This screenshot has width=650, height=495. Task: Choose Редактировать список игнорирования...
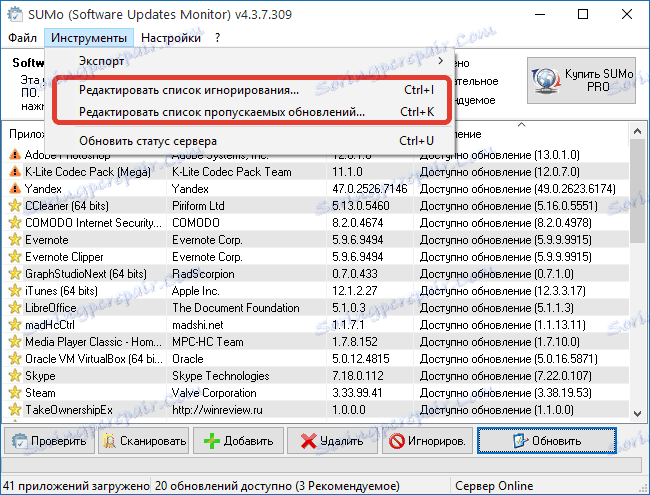click(x=252, y=90)
